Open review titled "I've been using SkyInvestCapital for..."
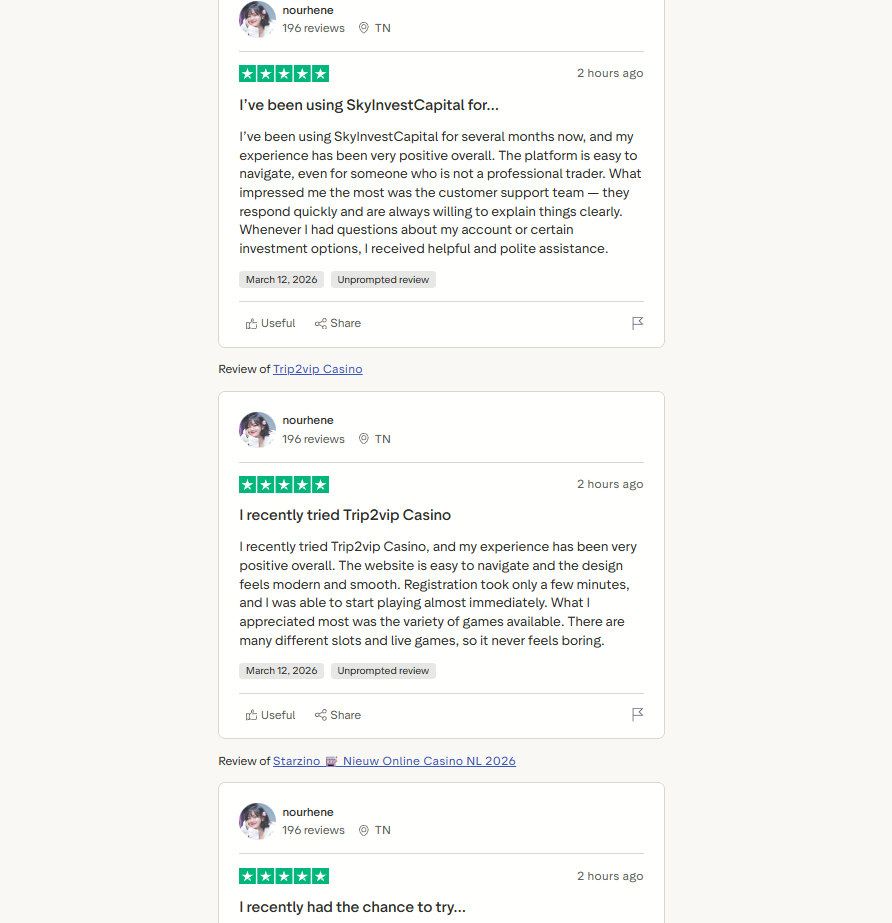This screenshot has height=923, width=892. click(368, 105)
